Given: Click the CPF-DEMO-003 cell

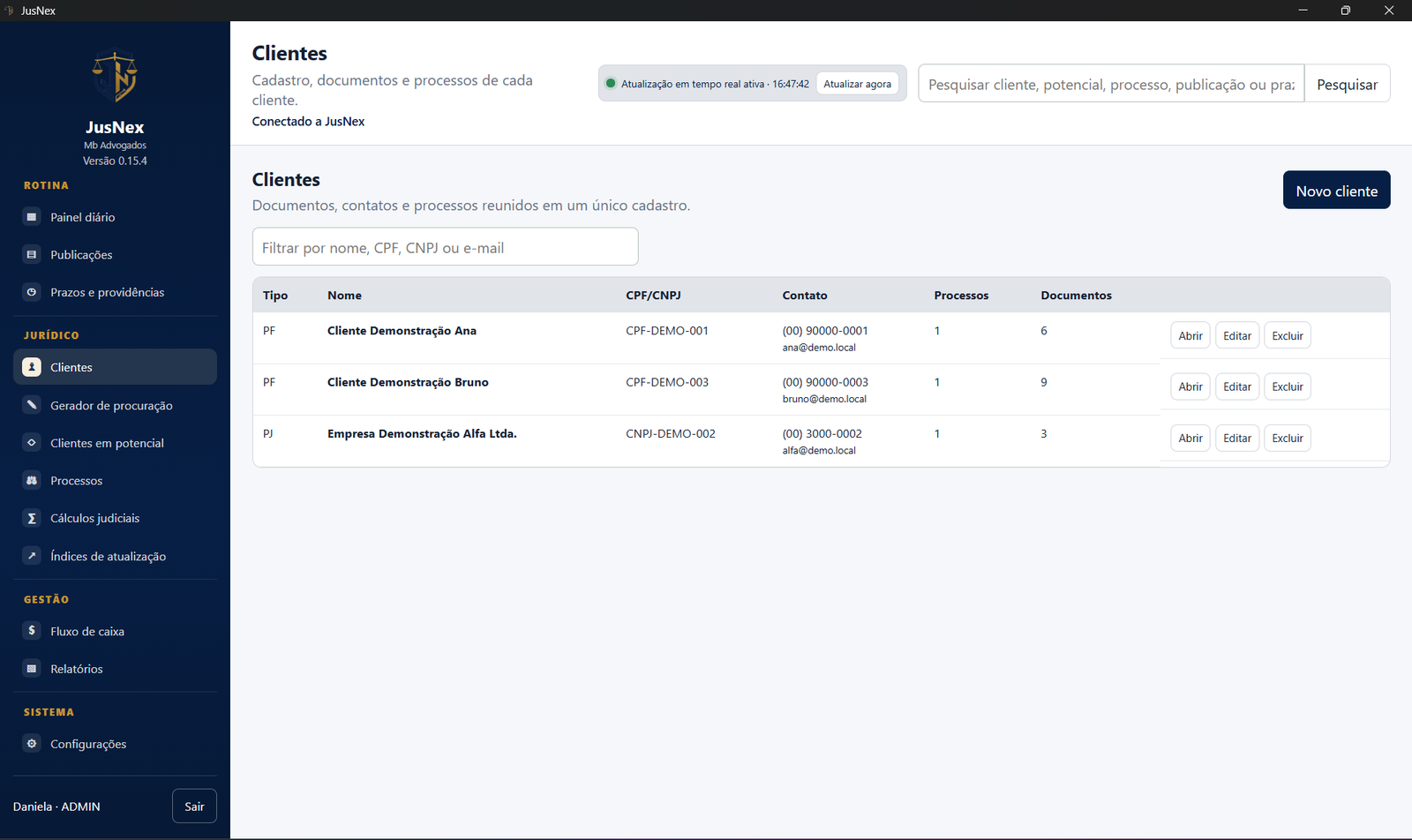Looking at the screenshot, I should coord(667,382).
